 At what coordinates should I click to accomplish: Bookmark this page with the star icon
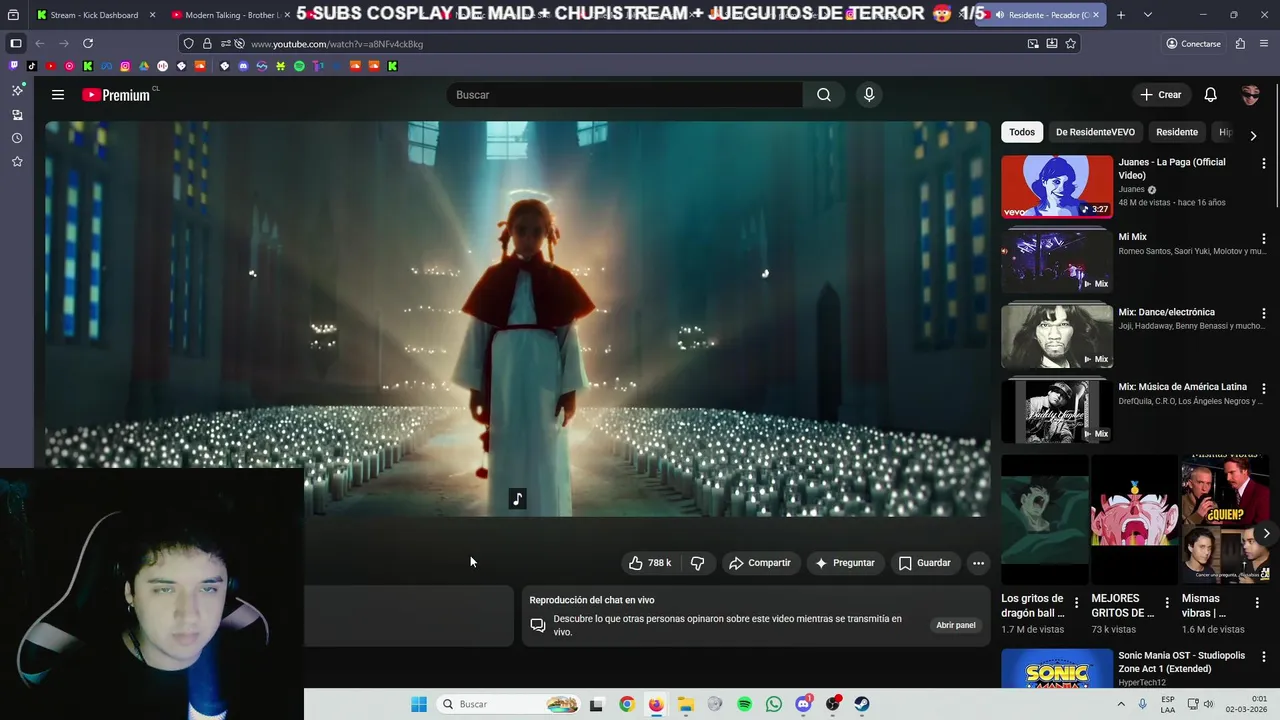tap(1071, 44)
